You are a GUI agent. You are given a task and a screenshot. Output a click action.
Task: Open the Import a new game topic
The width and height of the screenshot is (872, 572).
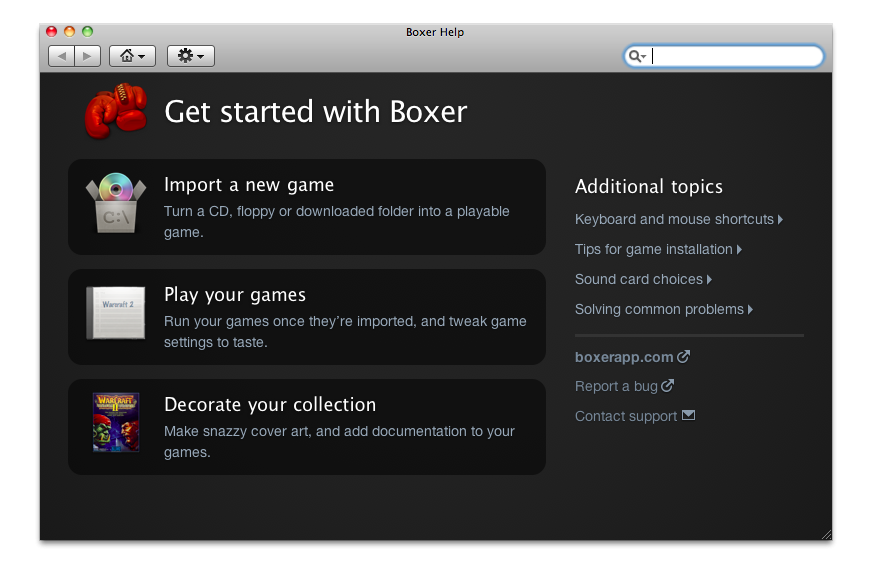249,185
